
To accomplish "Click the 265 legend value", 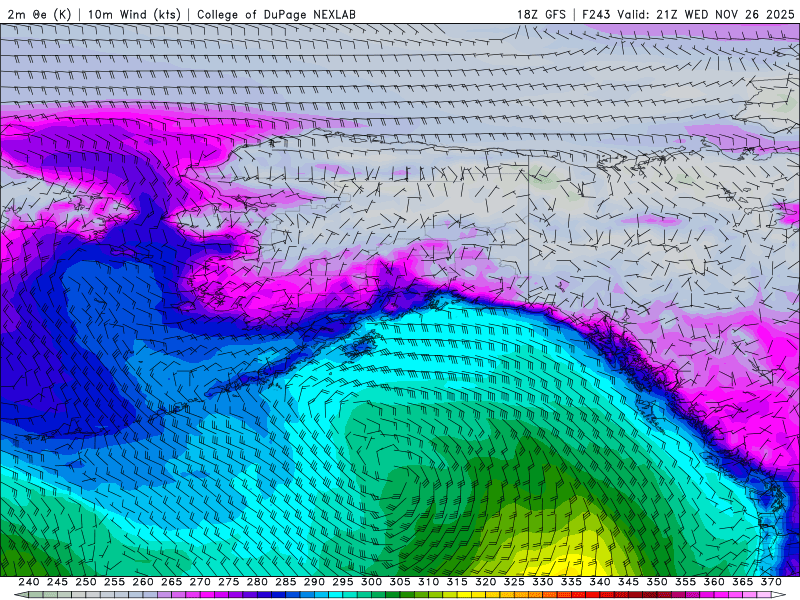I will 171,582.
